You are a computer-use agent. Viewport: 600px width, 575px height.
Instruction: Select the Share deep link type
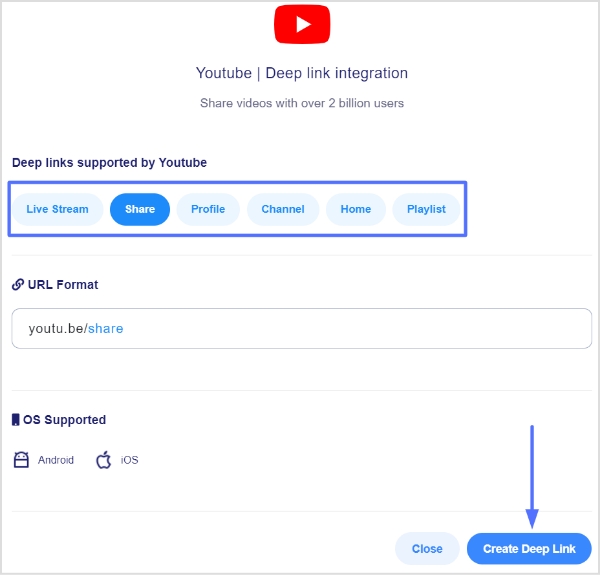(140, 209)
